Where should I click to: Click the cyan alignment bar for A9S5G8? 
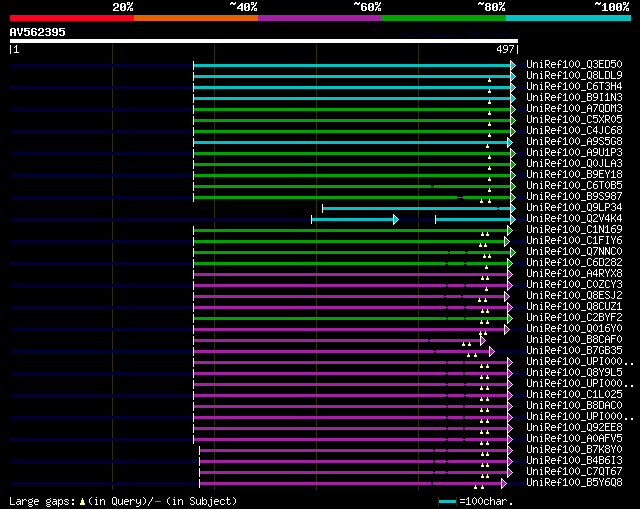click(x=351, y=142)
